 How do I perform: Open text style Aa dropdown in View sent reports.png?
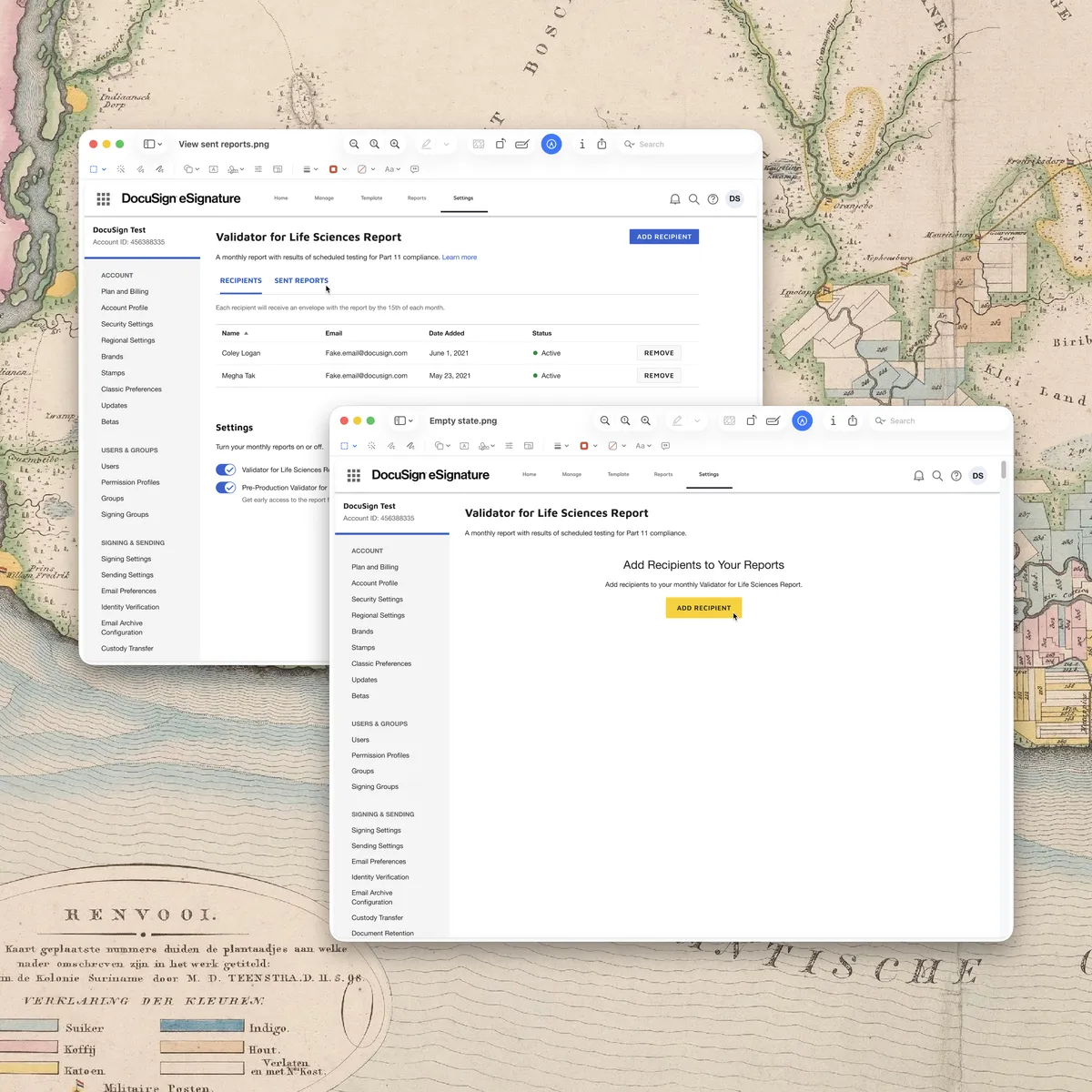(392, 169)
